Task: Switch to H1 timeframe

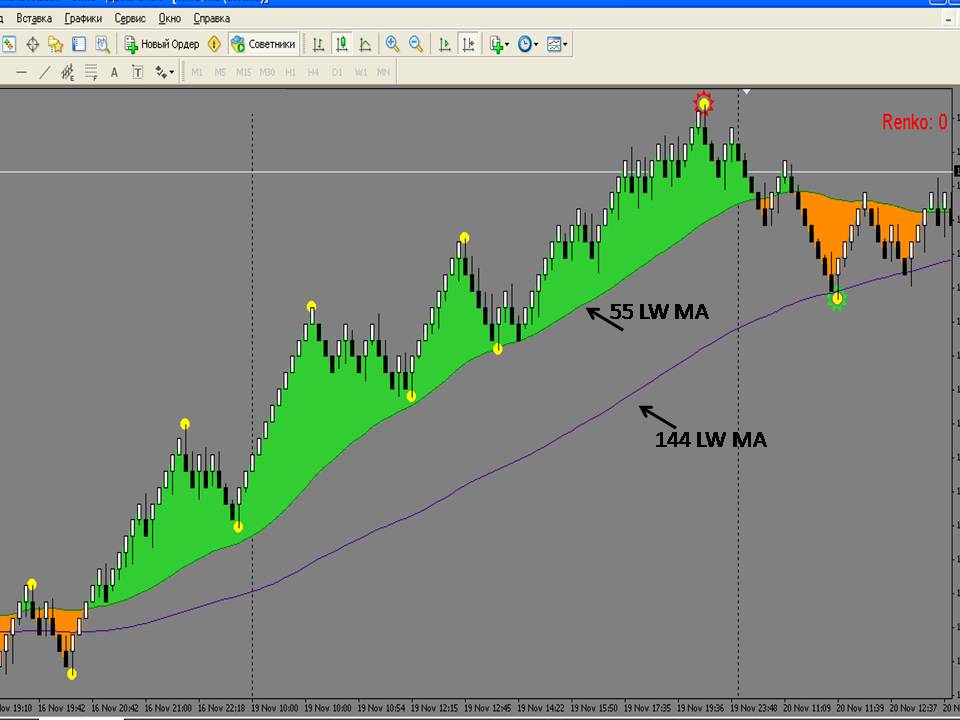Action: tap(290, 72)
